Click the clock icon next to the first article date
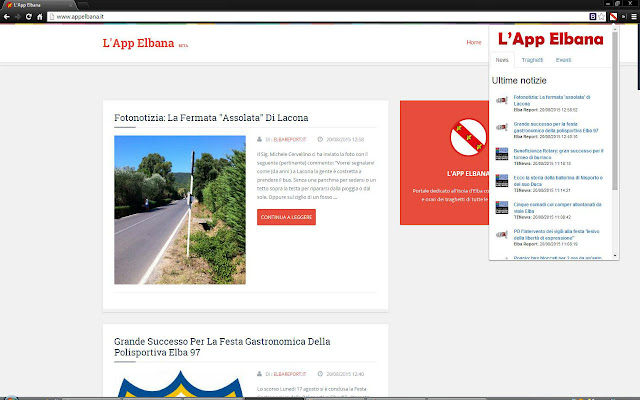Screen dimensions: 640x400 coord(320,139)
